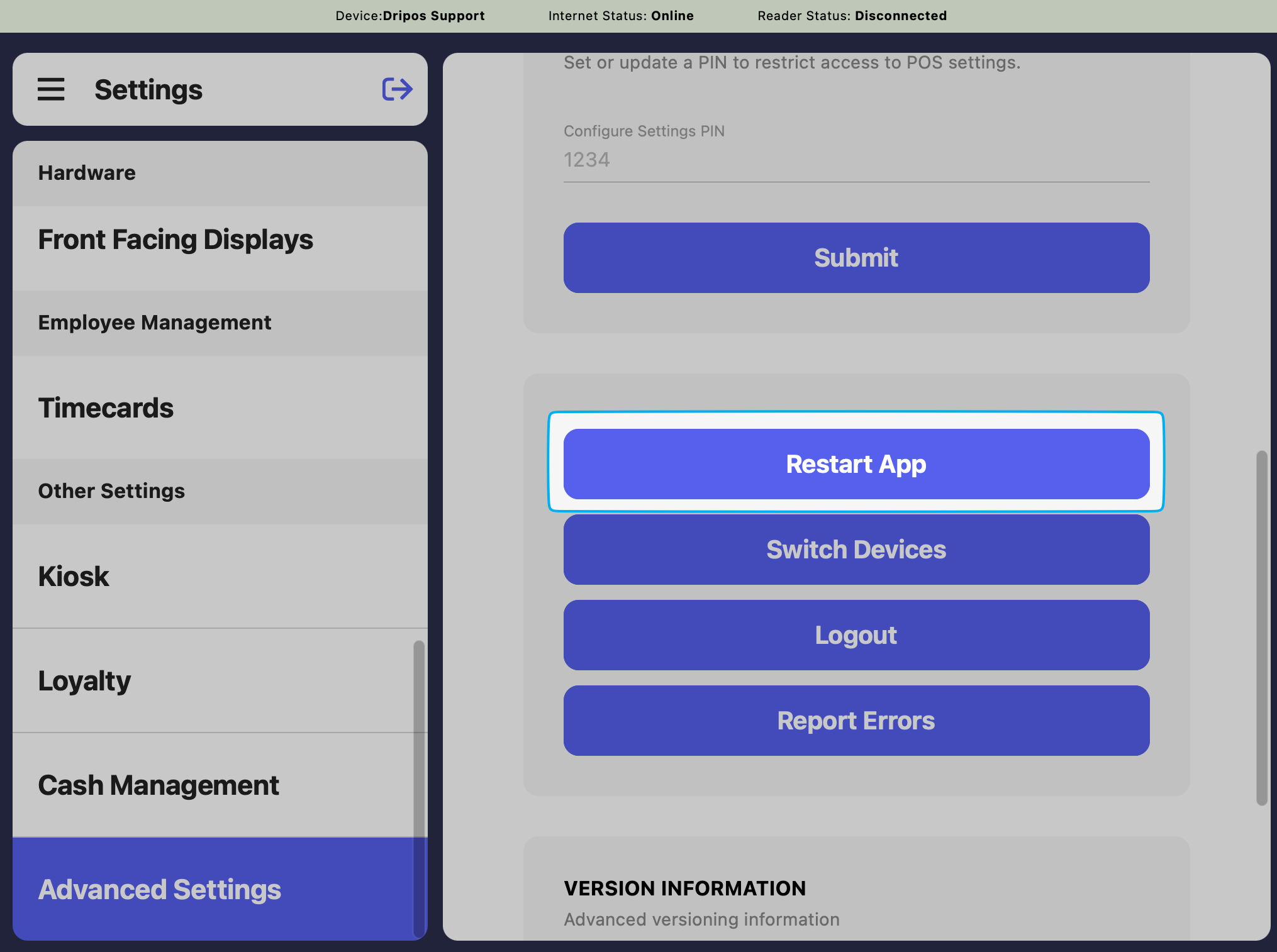Click the Other Settings section header

coord(111,491)
